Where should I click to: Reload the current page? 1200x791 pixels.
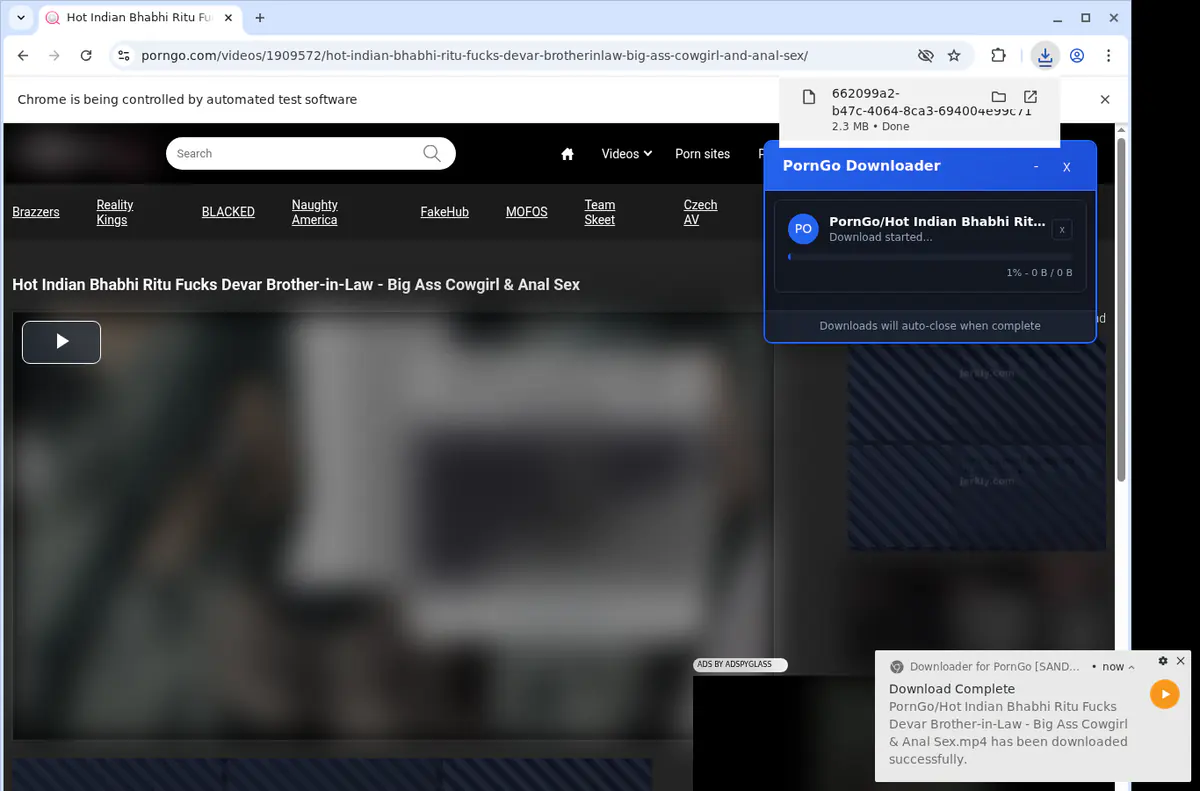[x=86, y=56]
